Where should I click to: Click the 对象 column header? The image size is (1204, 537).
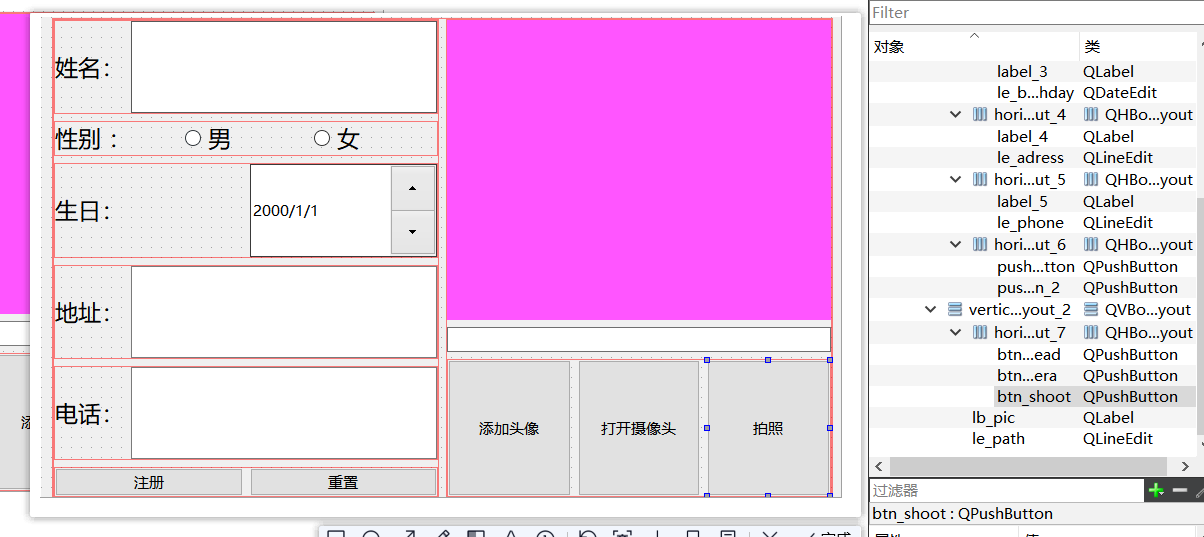click(x=974, y=46)
